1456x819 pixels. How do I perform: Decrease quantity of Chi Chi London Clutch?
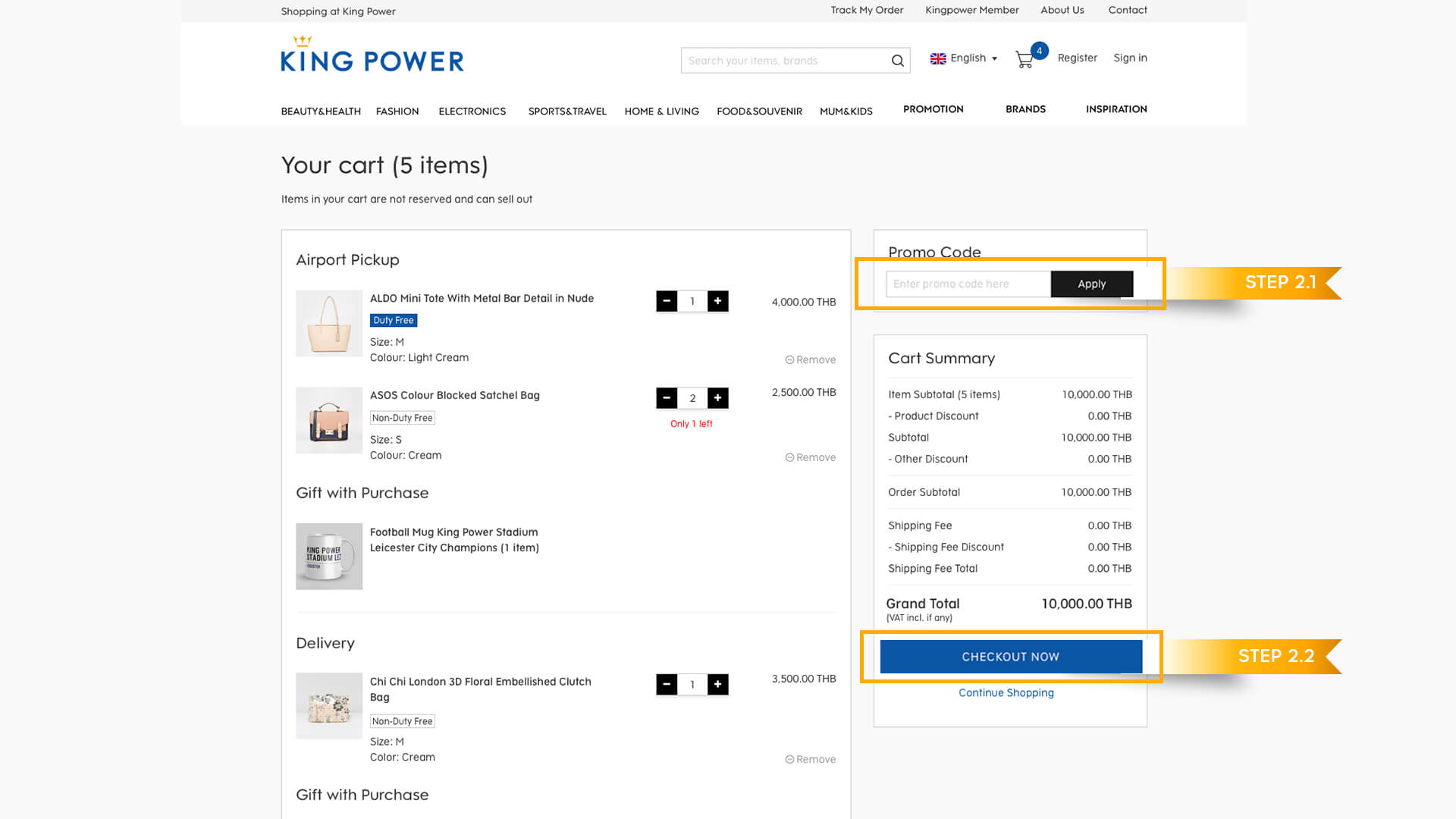(667, 685)
